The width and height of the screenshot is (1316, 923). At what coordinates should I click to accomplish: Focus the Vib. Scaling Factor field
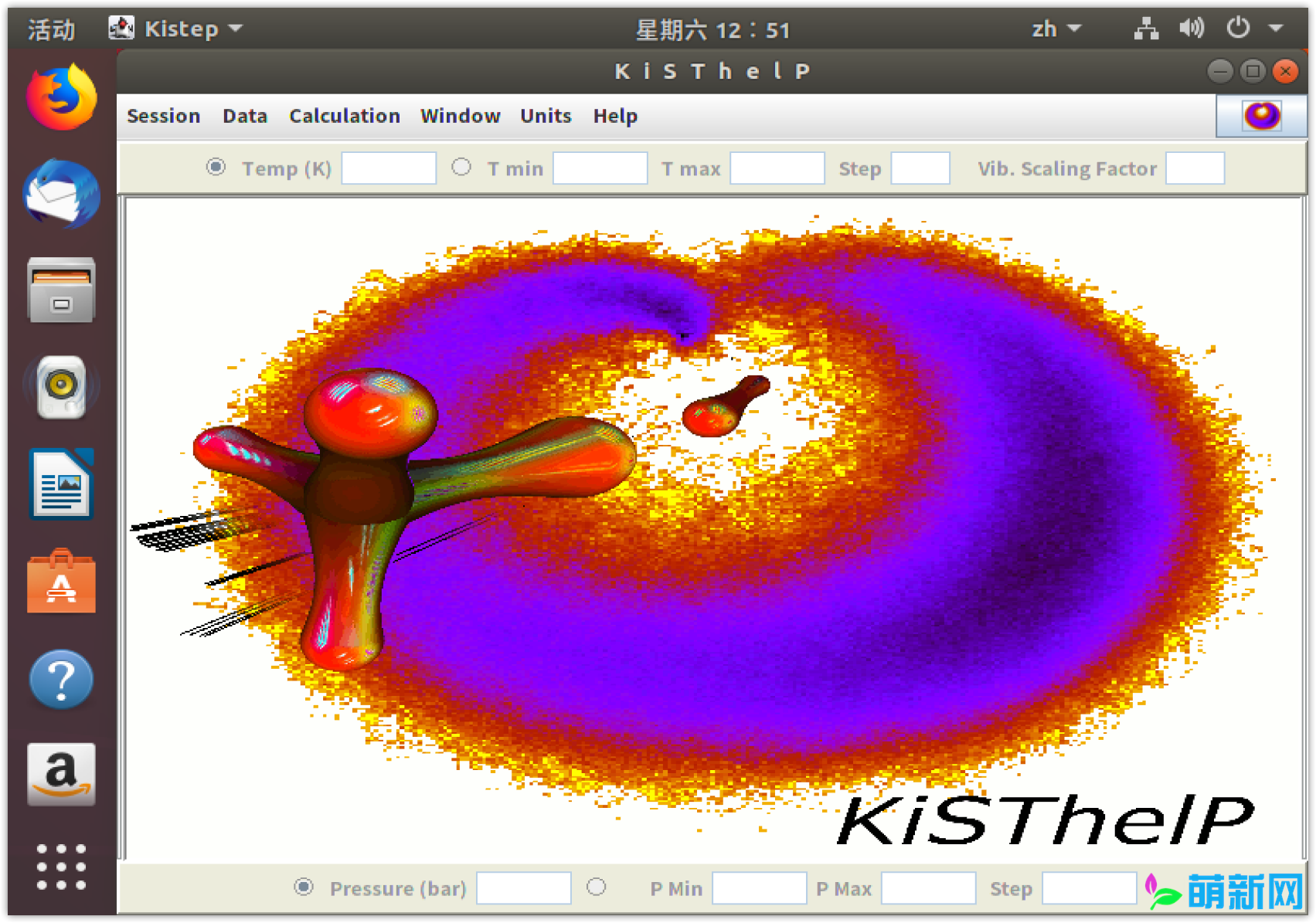(x=1195, y=168)
